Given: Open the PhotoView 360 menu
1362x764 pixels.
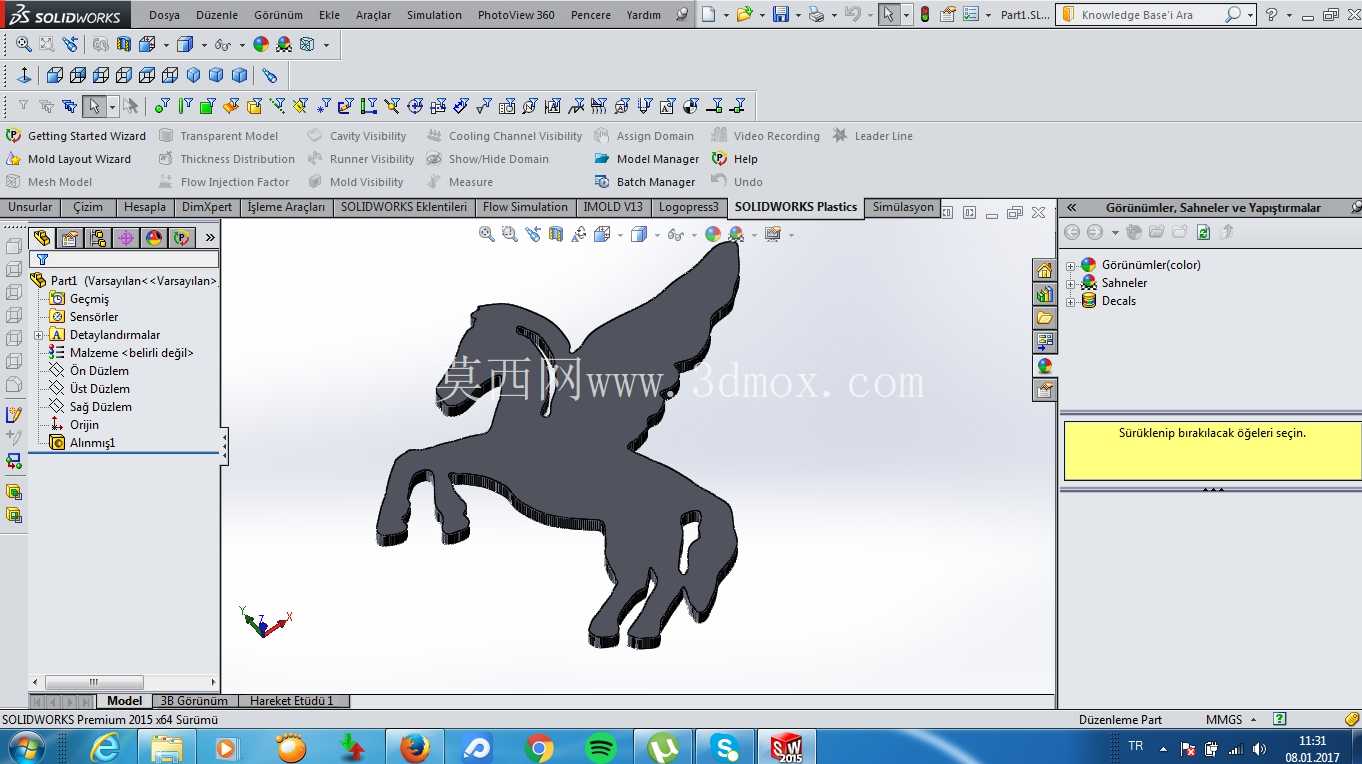Looking at the screenshot, I should 516,15.
